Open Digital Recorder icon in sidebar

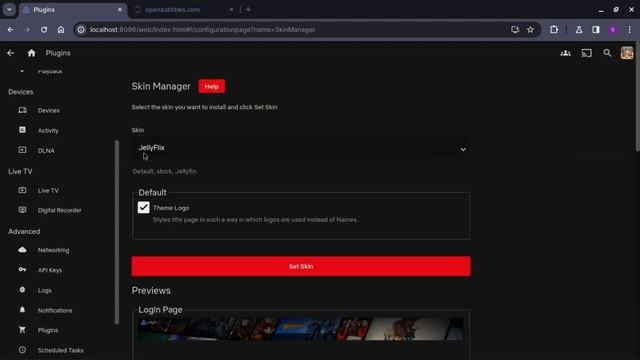coord(22,210)
